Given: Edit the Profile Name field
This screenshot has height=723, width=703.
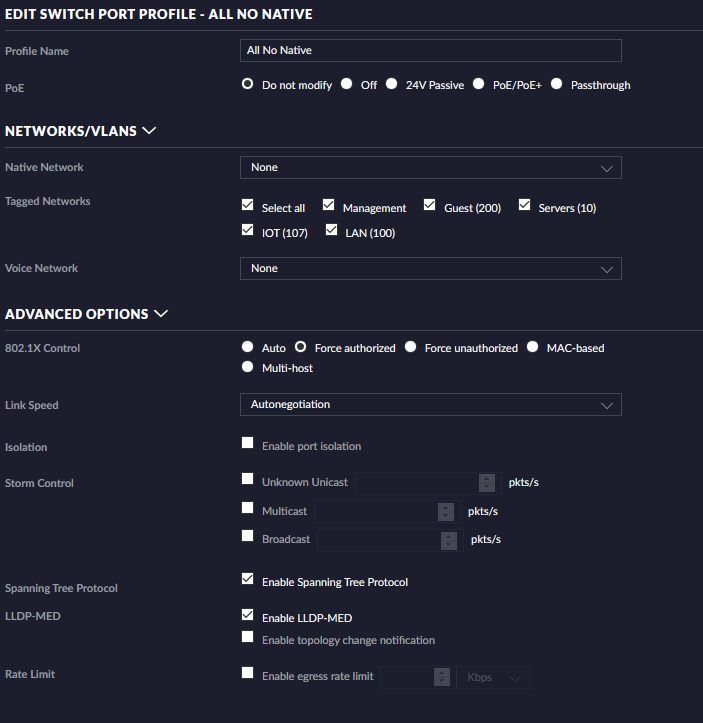Looking at the screenshot, I should pyautogui.click(x=431, y=50).
